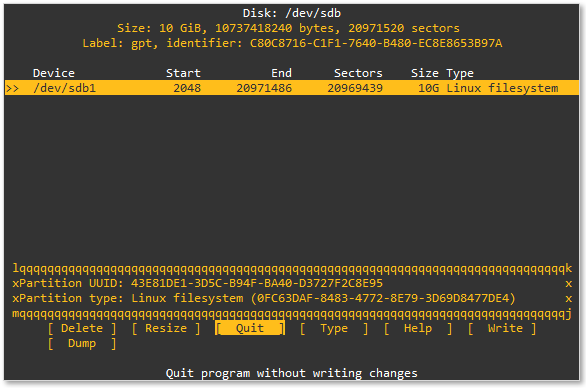This screenshot has width=586, height=388.
Task: Click the End column header
Action: (281, 73)
